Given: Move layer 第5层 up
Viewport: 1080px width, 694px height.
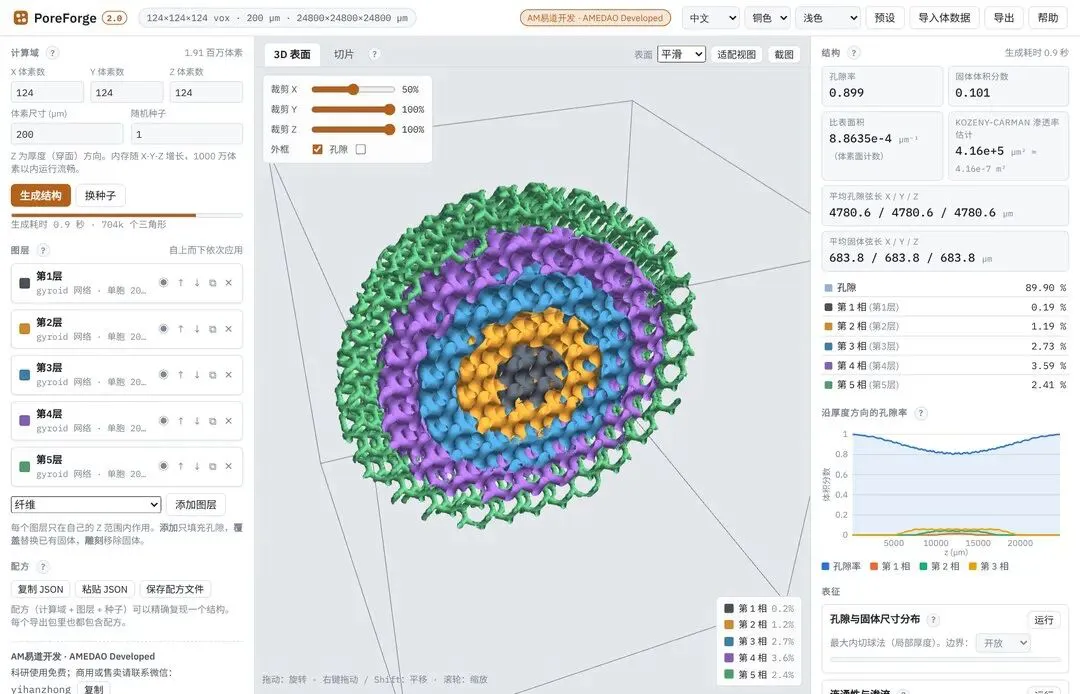Looking at the screenshot, I should coord(180,467).
